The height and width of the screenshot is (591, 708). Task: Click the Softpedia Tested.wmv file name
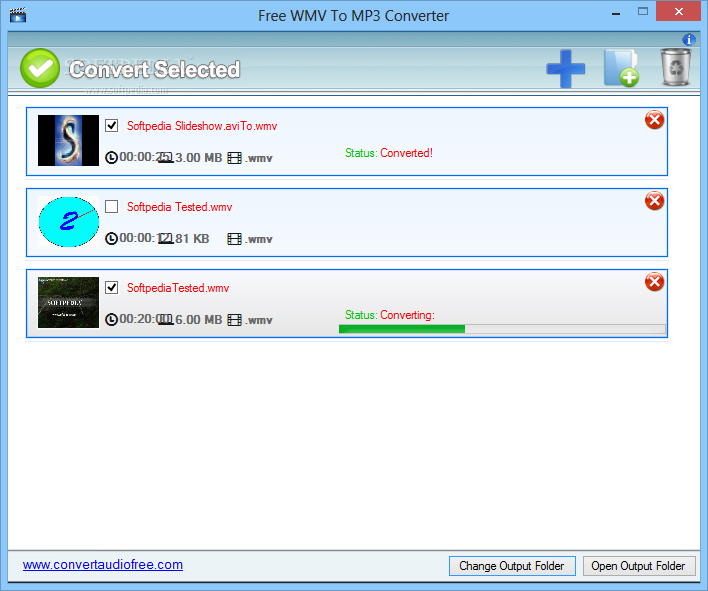coord(179,207)
